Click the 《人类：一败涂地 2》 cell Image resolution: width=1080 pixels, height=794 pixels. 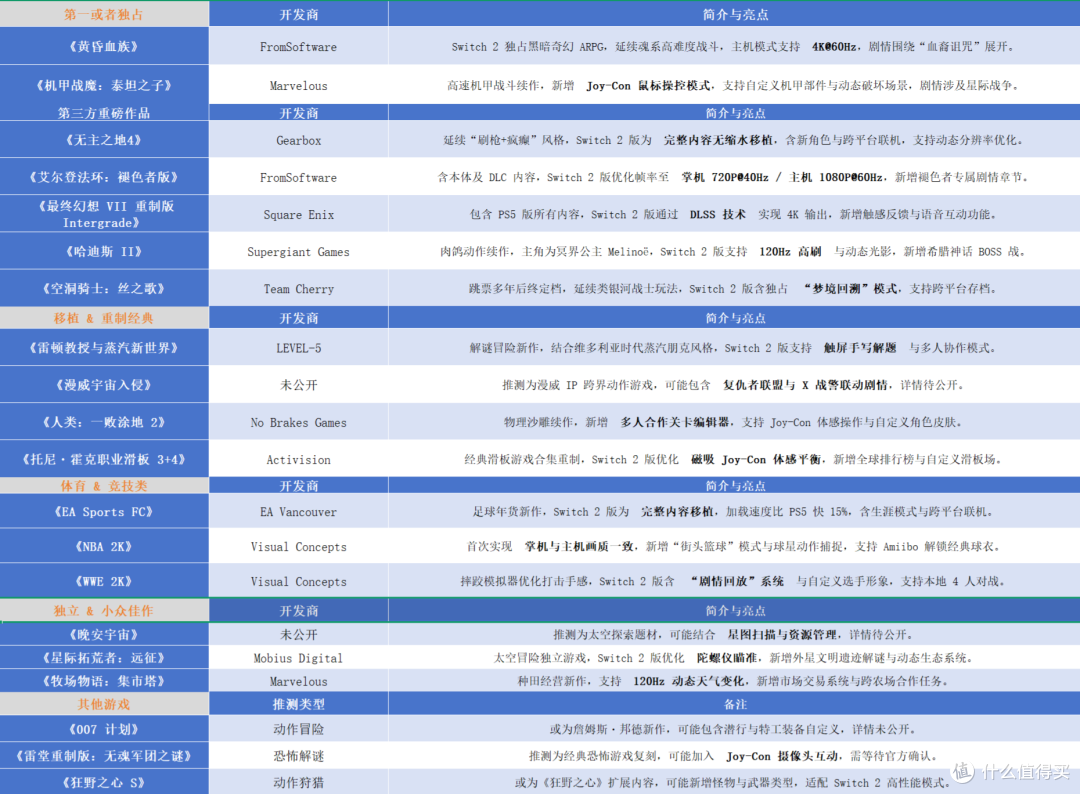(104, 422)
